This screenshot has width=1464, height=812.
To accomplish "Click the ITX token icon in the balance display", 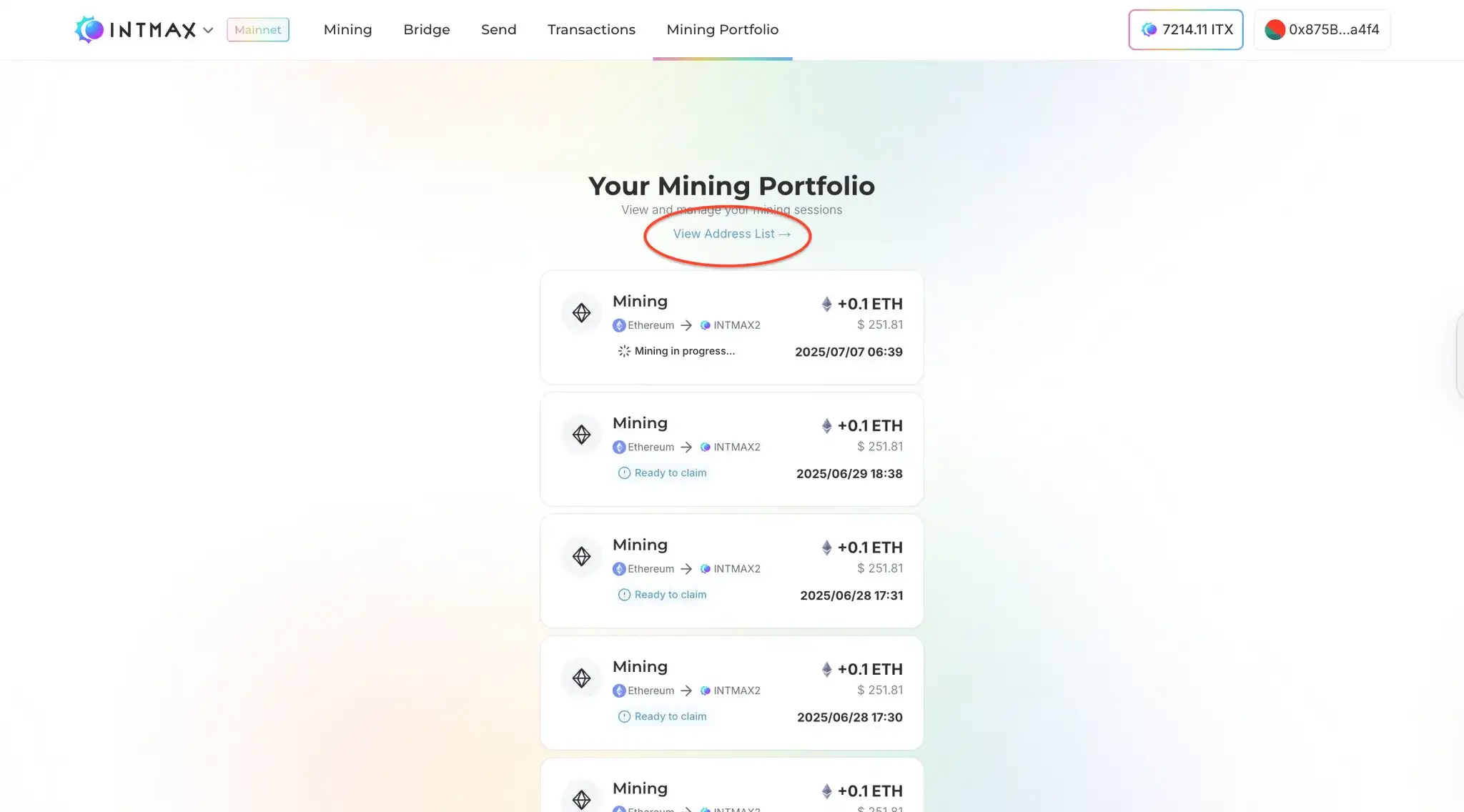I will click(1149, 29).
